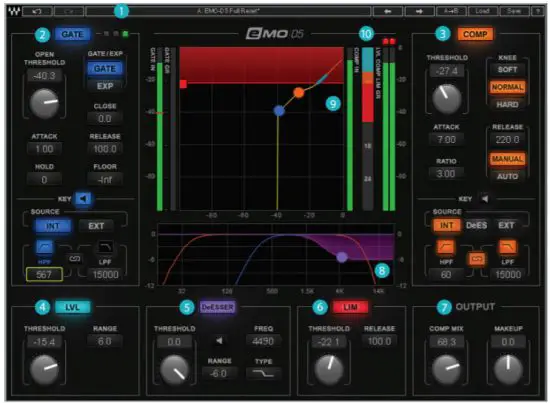Click the orange compressor threshold dot on graph
The image size is (550, 403).
[299, 92]
